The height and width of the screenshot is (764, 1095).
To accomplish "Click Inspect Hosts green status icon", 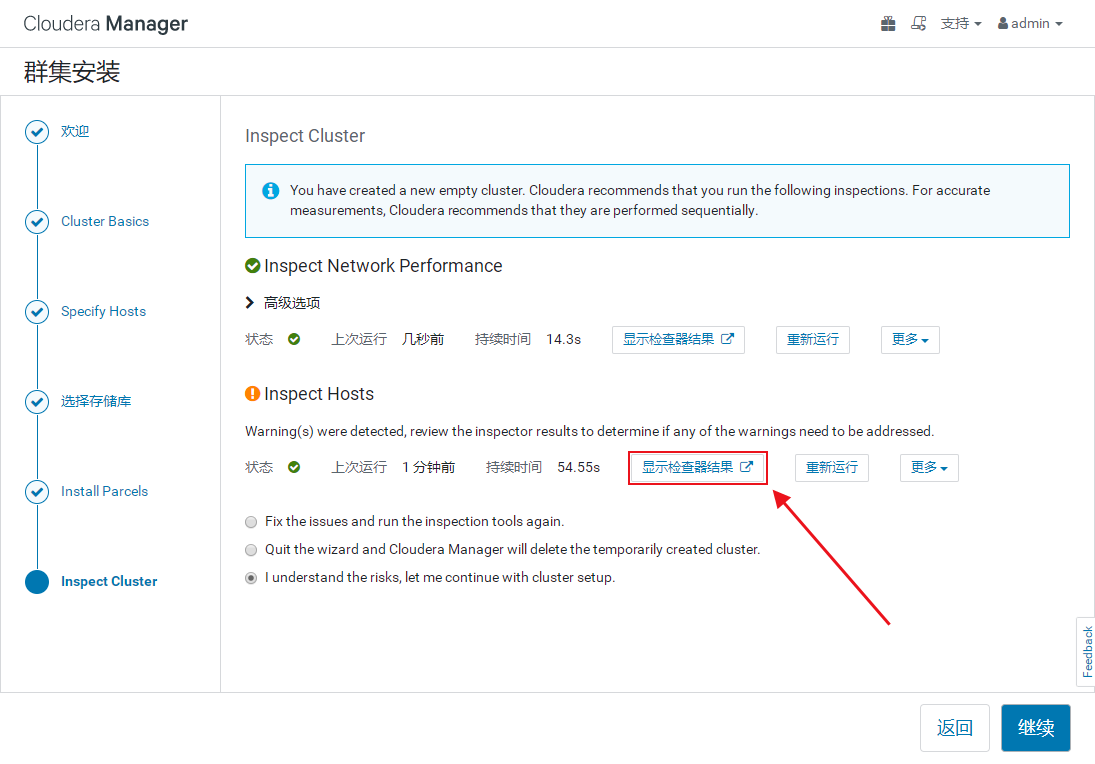I will pyautogui.click(x=294, y=467).
